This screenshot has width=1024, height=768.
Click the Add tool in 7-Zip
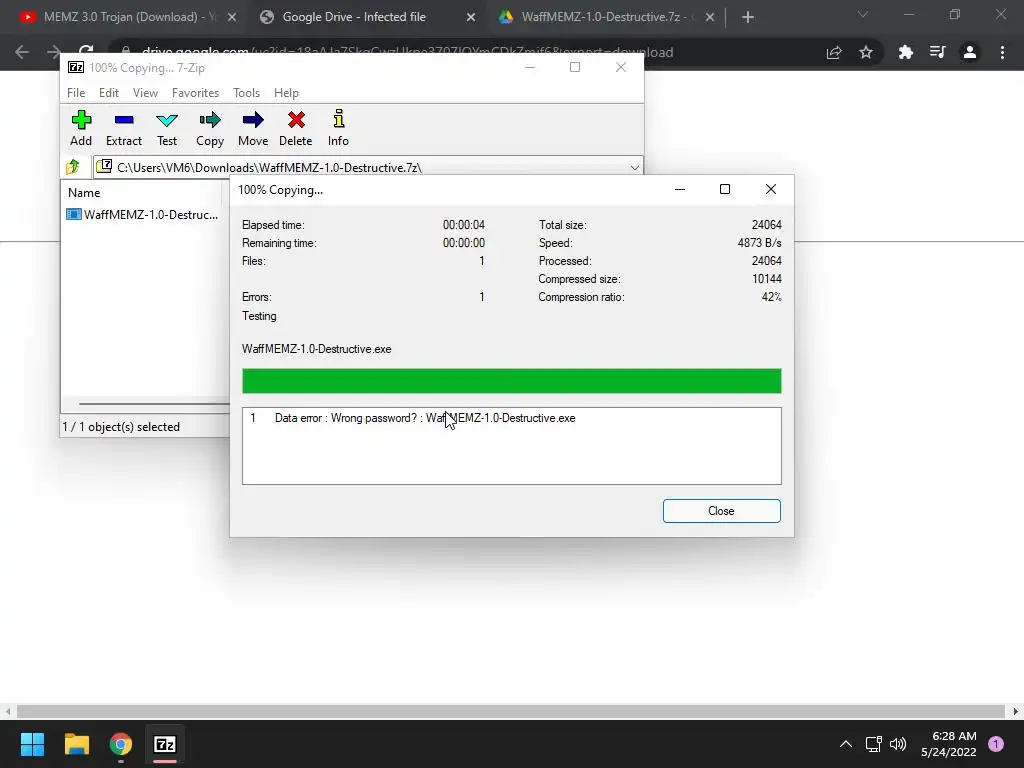(x=81, y=128)
